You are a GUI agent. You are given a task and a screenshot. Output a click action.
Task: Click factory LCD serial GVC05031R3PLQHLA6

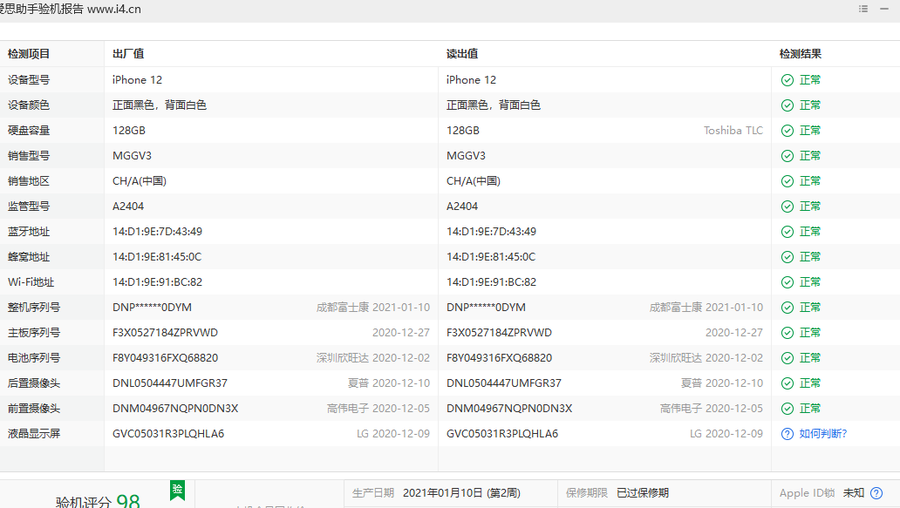click(x=168, y=434)
